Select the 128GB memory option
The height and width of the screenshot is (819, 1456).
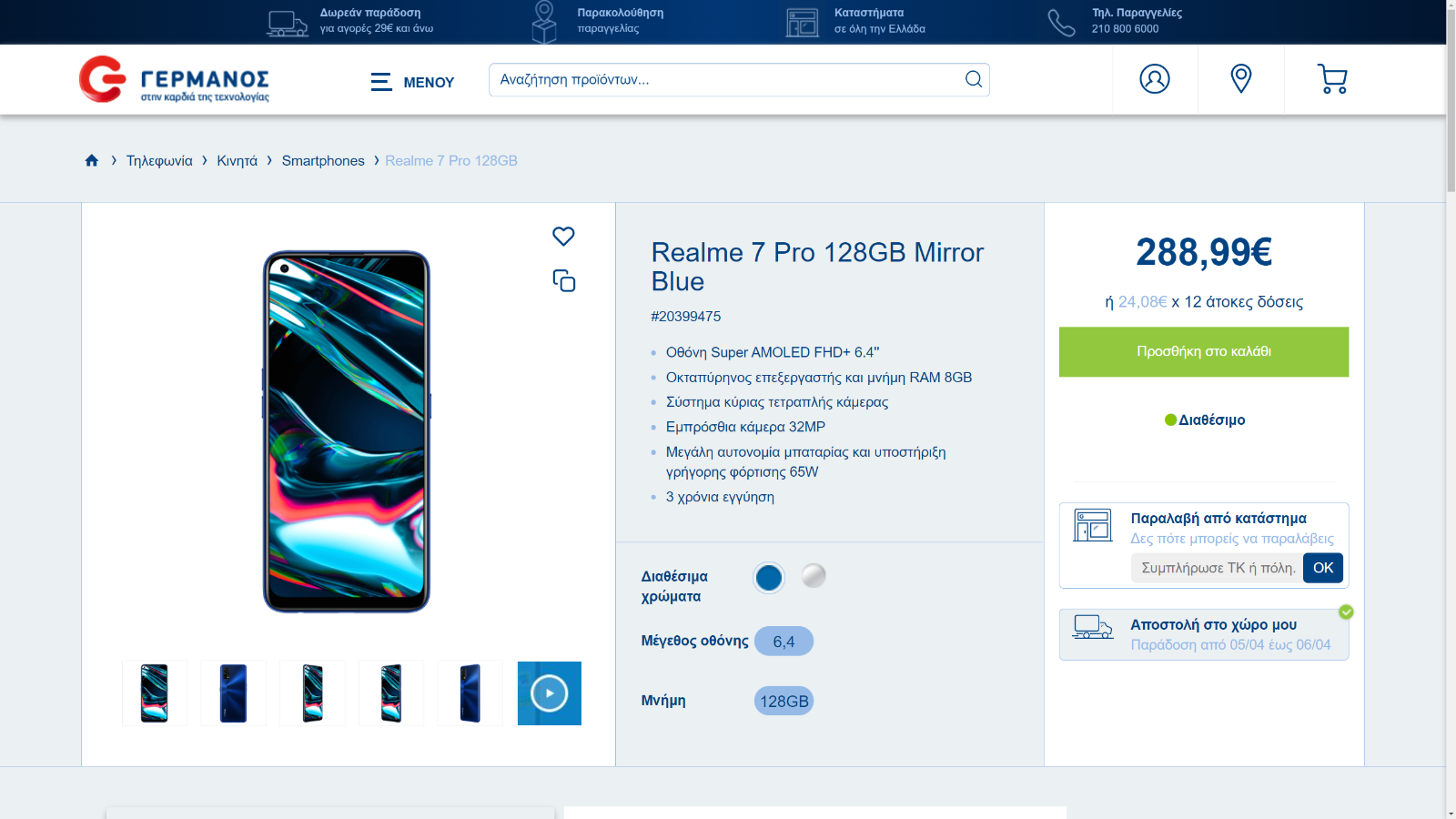click(x=784, y=702)
